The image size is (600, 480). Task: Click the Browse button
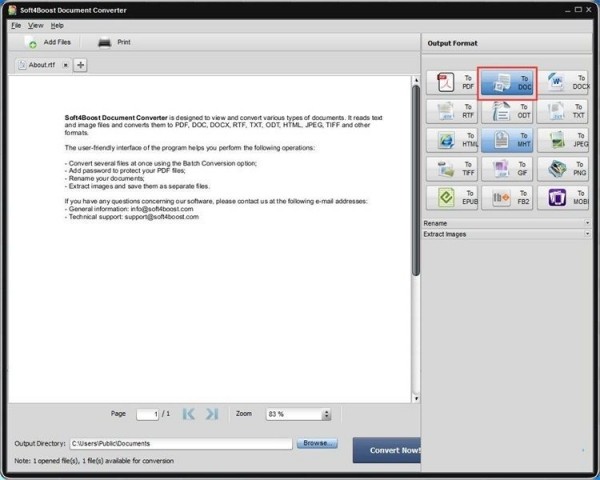(x=317, y=443)
